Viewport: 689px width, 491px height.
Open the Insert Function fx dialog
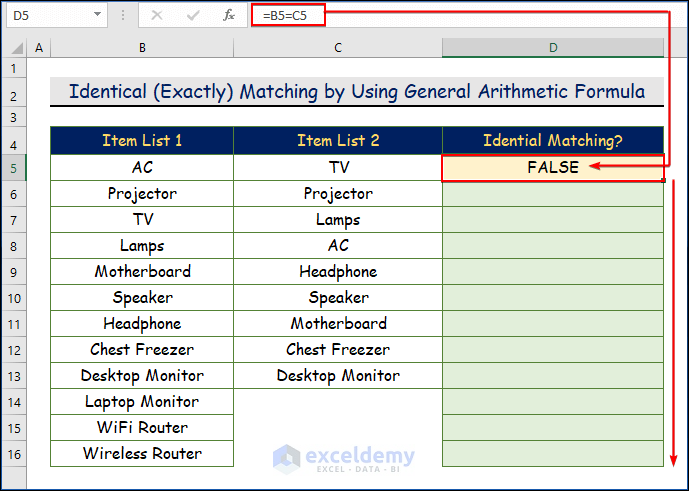coord(229,15)
